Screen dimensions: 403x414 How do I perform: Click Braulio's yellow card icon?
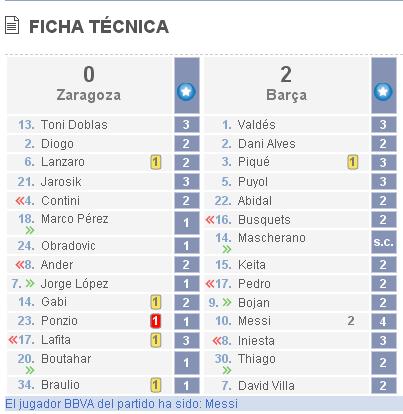155,385
